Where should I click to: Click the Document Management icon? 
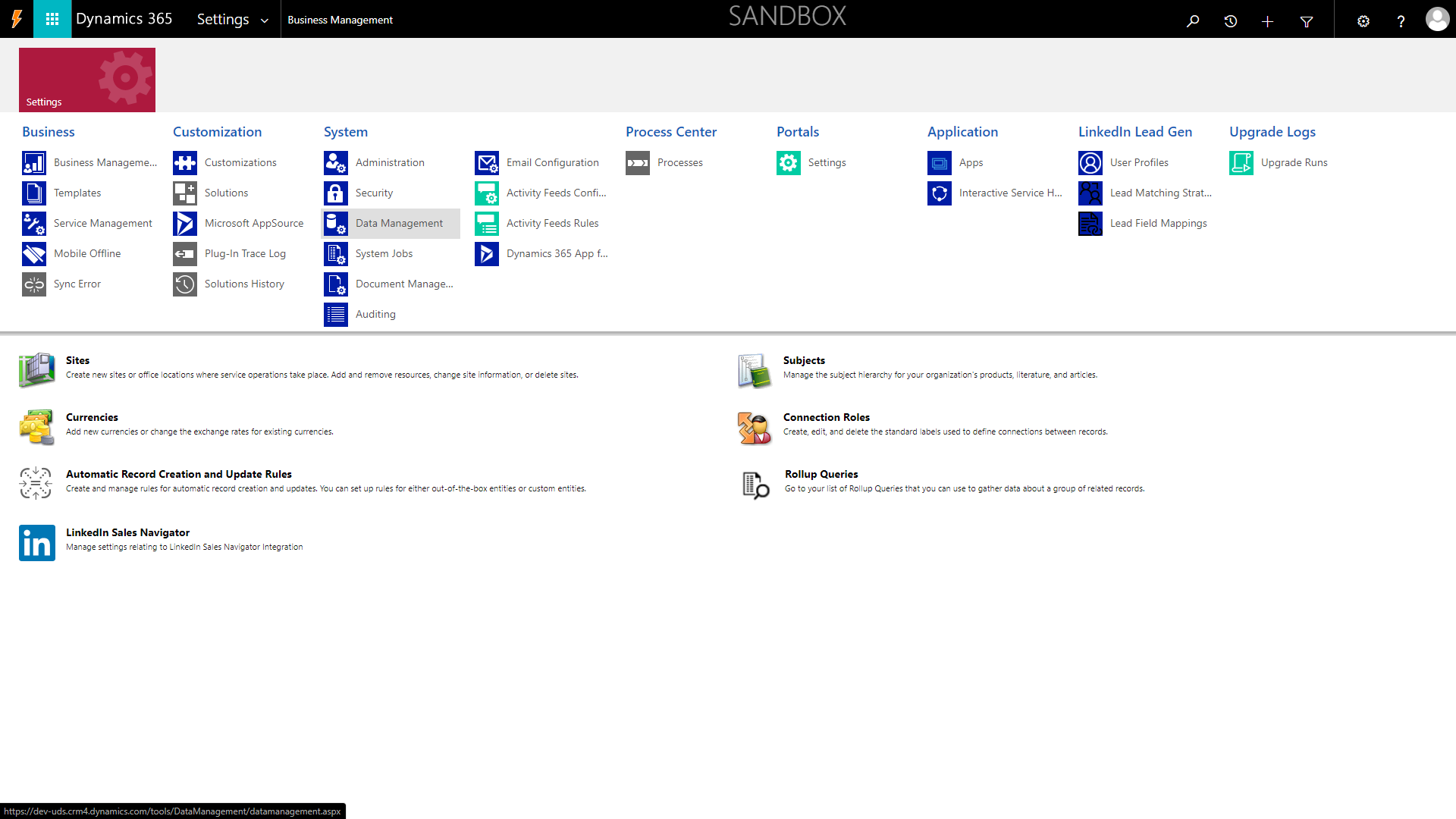336,284
